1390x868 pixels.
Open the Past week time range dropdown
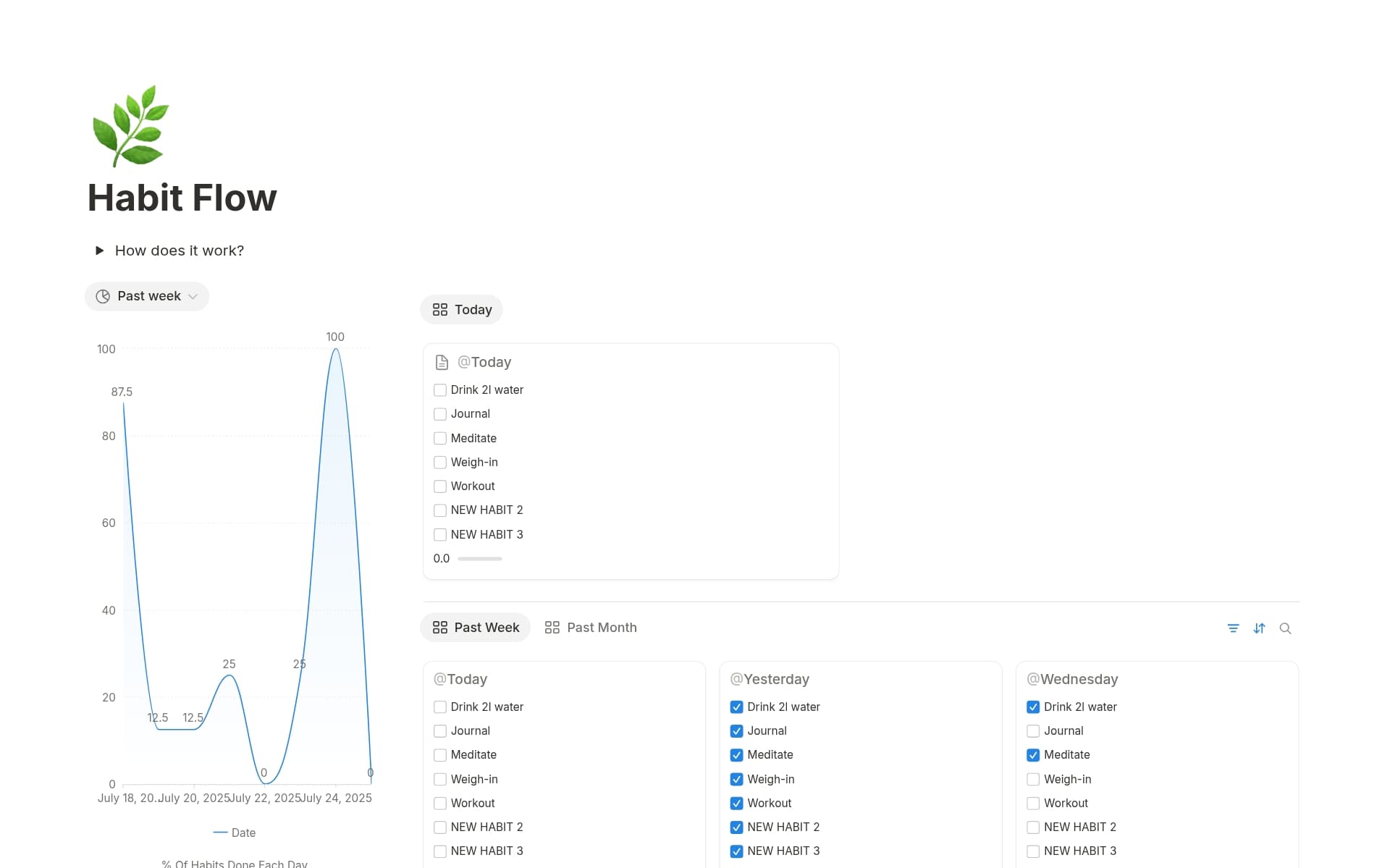click(x=146, y=296)
